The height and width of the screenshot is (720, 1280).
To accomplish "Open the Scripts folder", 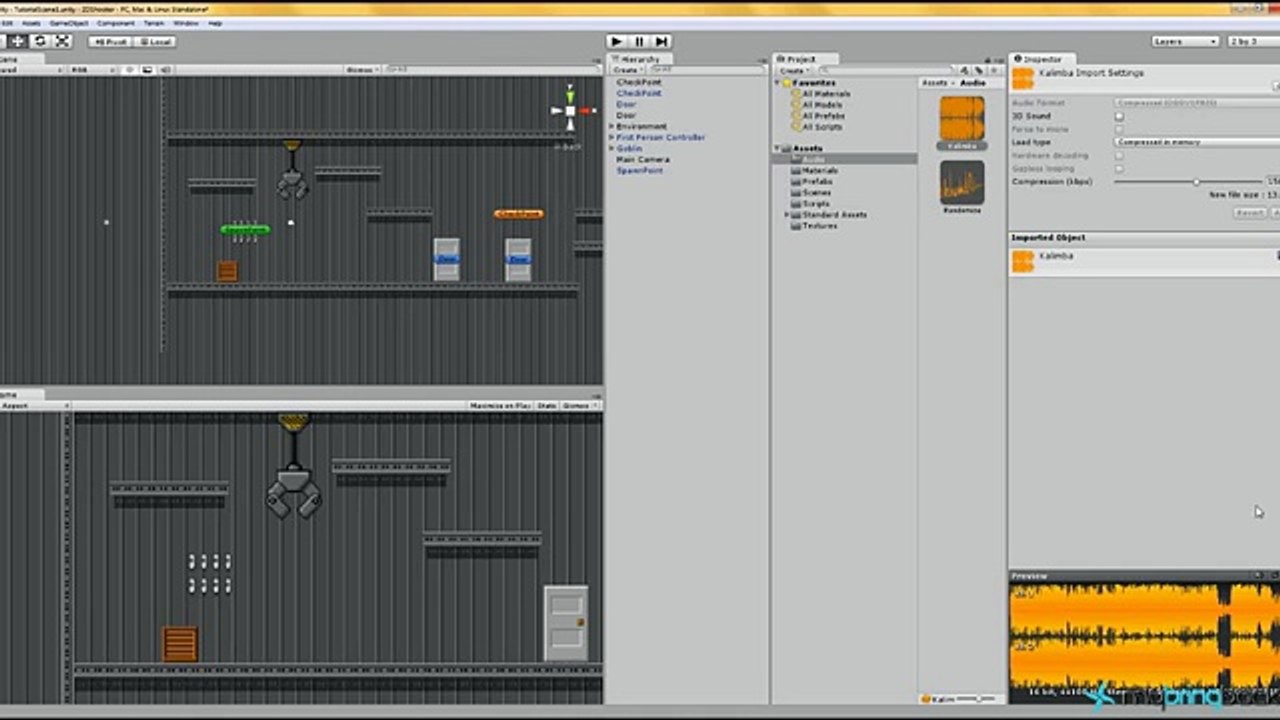I will coord(816,203).
